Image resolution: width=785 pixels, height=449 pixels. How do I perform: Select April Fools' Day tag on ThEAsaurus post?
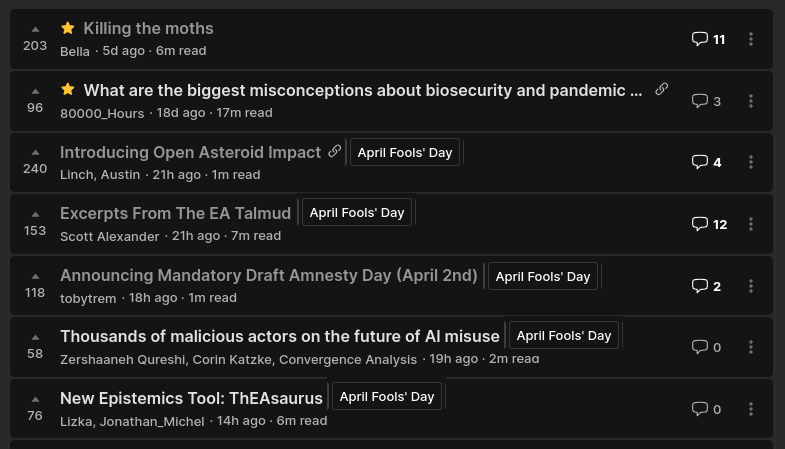pos(387,396)
